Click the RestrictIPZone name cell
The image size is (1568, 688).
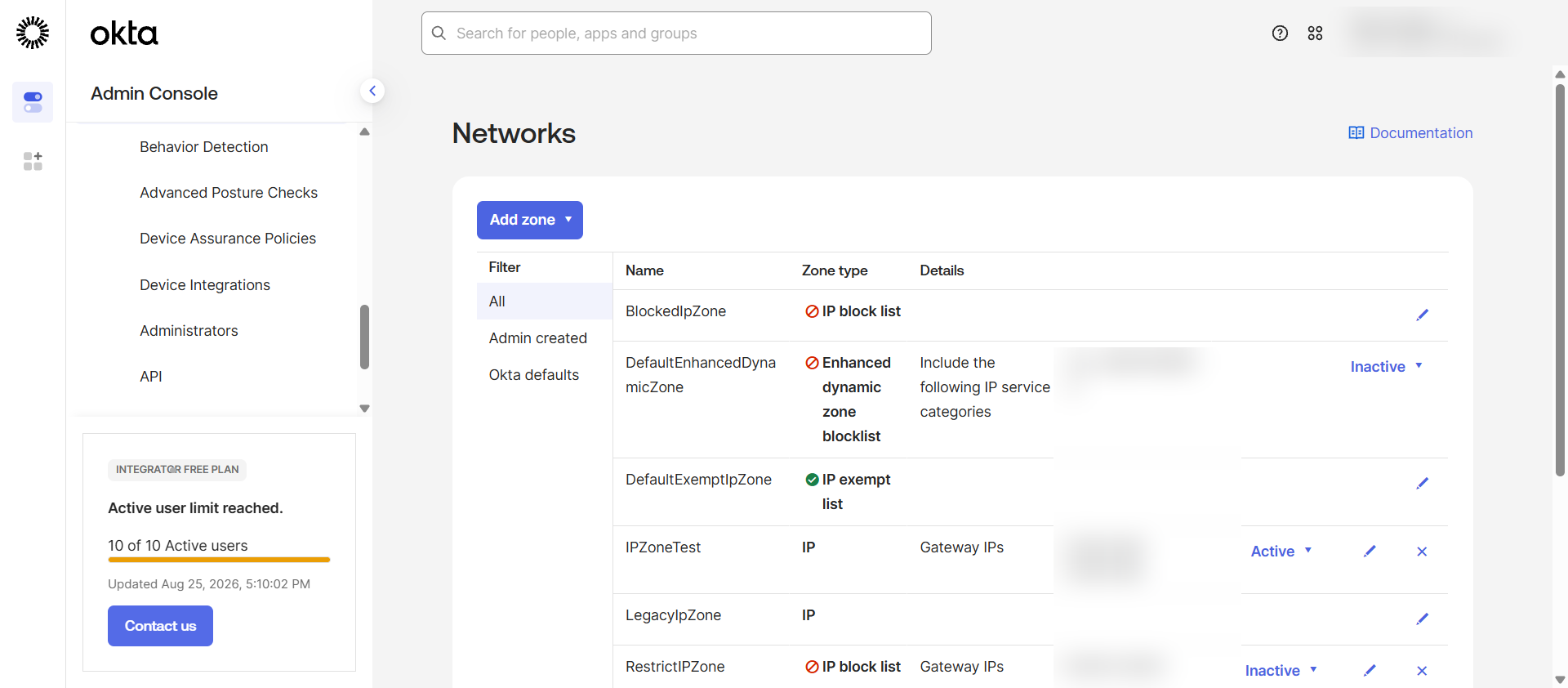(675, 667)
